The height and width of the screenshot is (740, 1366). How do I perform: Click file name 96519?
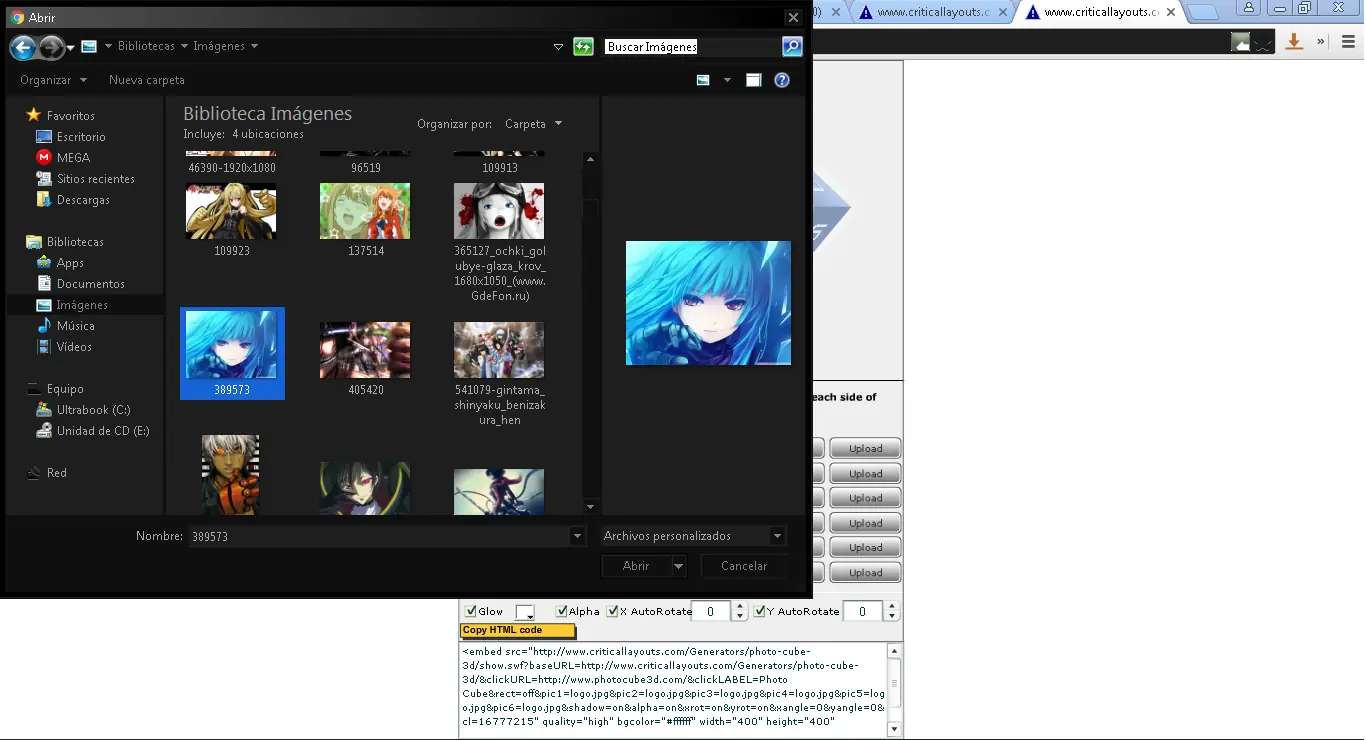coord(366,168)
